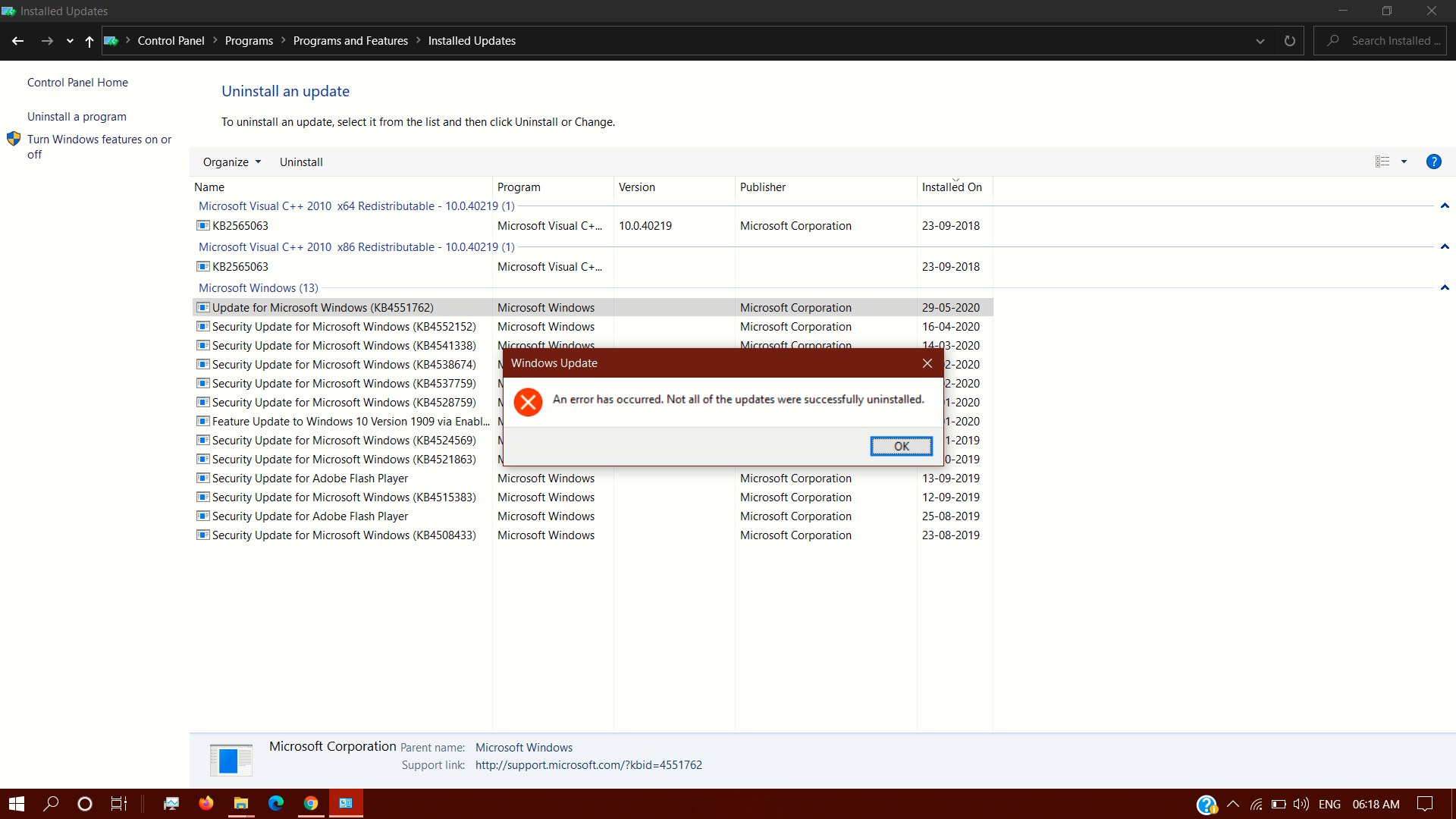Click the Installed Updates breadcrumb
1456x819 pixels.
click(x=472, y=41)
